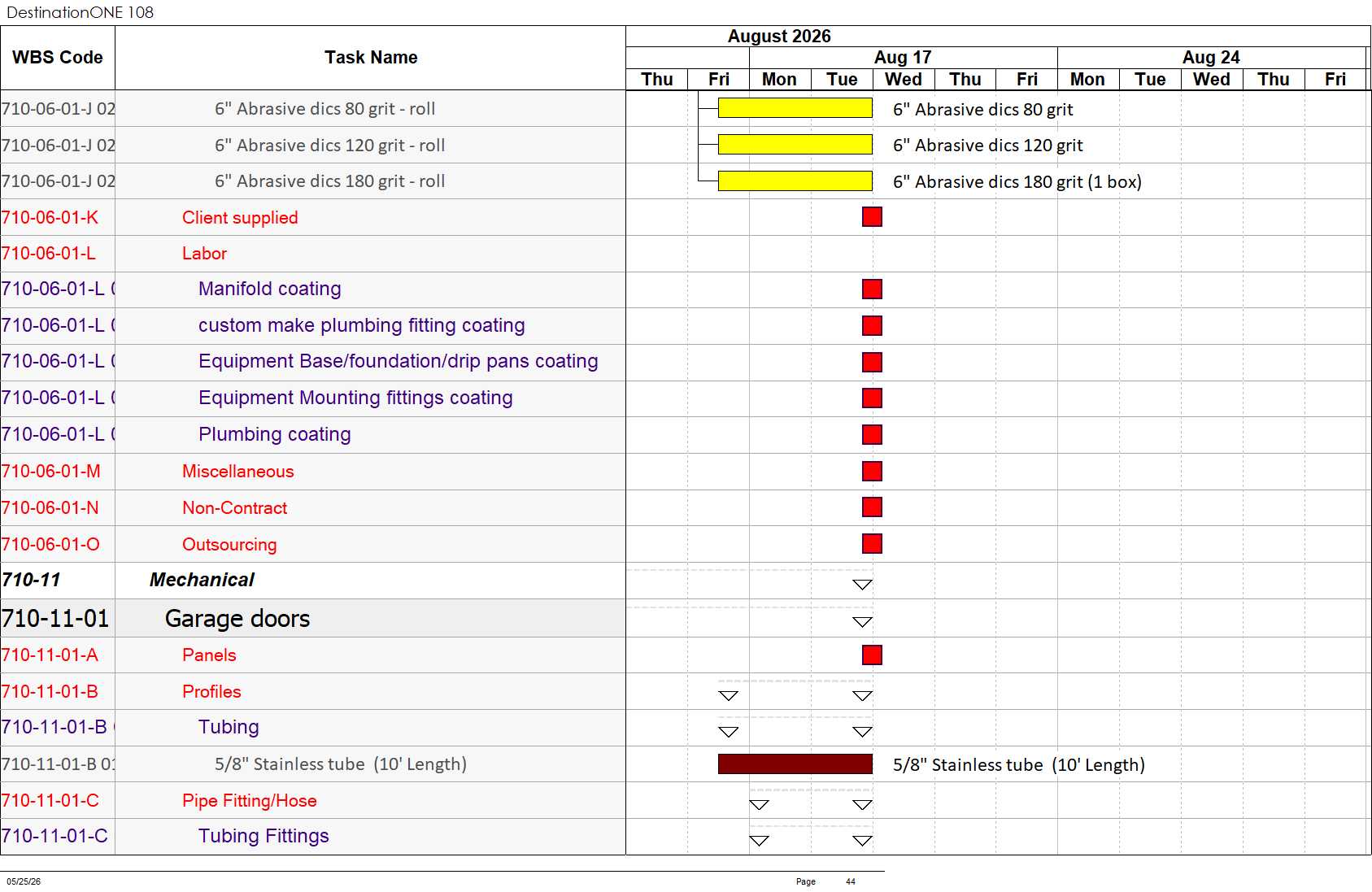This screenshot has width=1372, height=892.
Task: Click WBS code 710-06-01-K
Action: (50, 218)
